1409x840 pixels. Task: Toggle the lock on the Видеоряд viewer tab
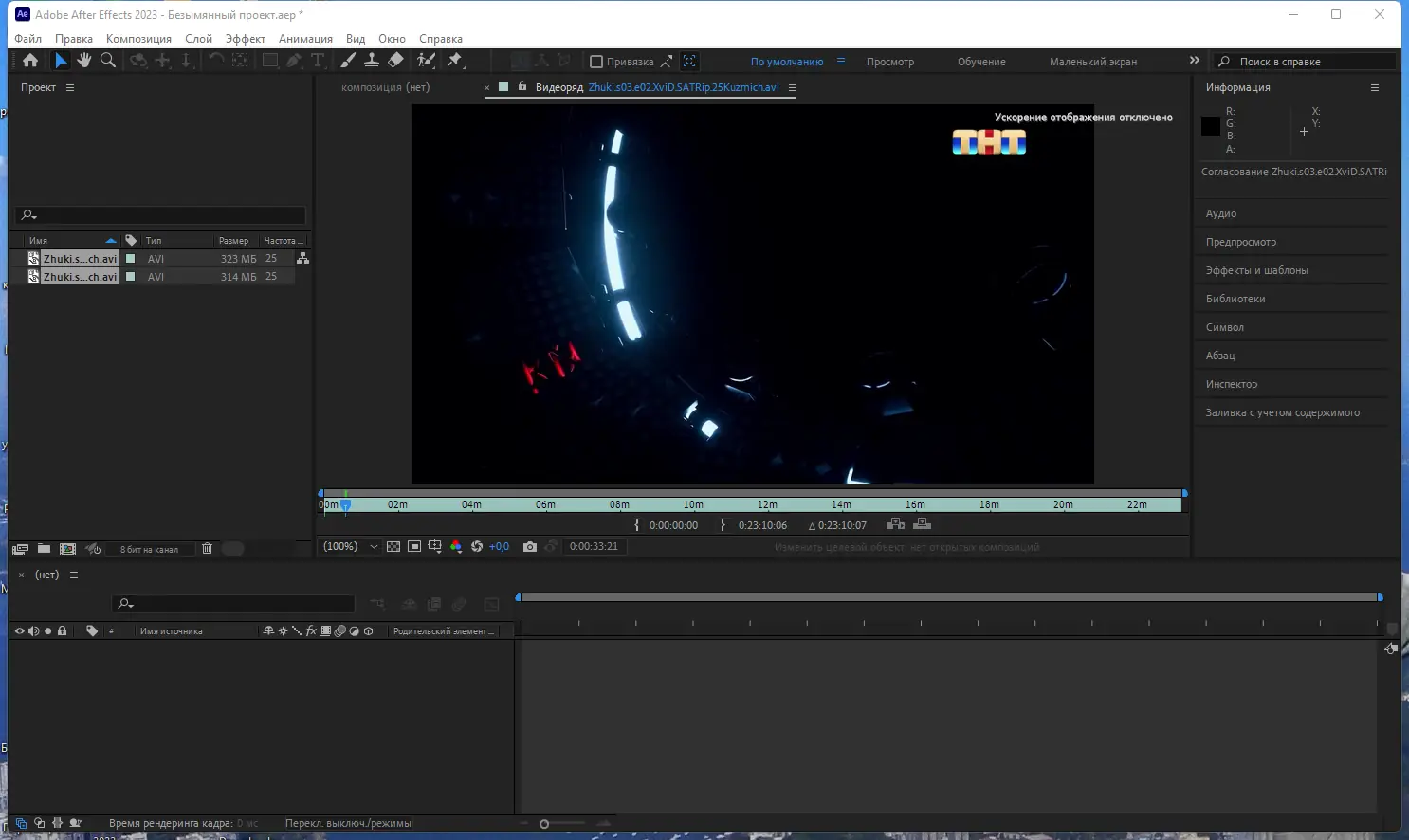point(522,86)
